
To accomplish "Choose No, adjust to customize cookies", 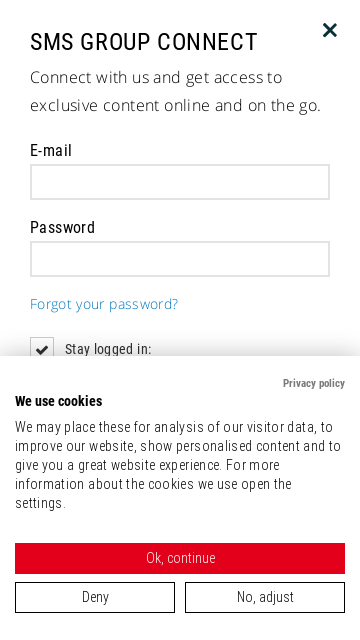I will (265, 597).
